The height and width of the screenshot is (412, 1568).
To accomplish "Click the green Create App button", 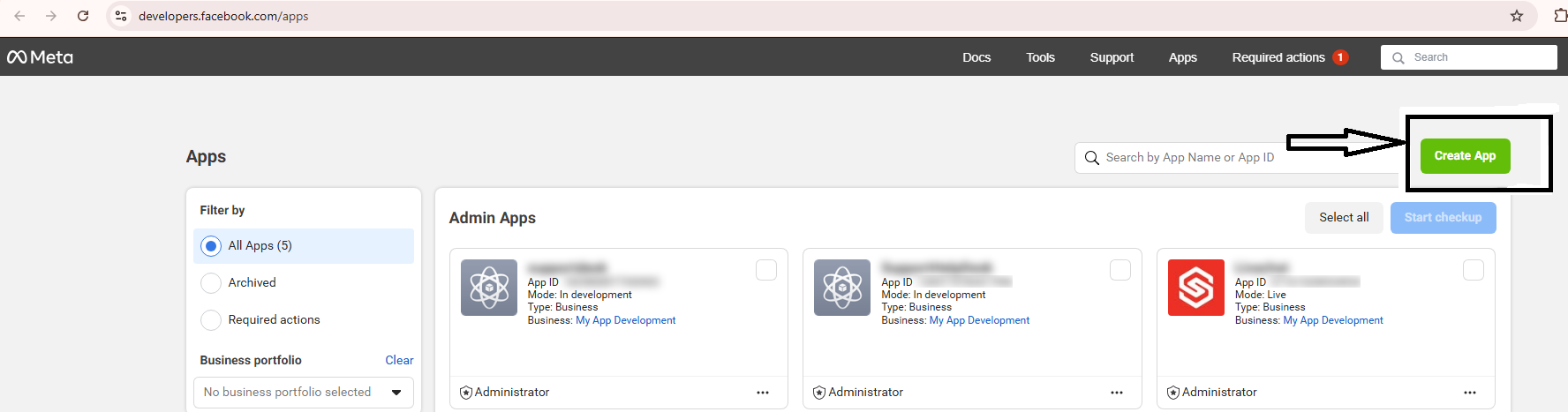I will click(1465, 156).
